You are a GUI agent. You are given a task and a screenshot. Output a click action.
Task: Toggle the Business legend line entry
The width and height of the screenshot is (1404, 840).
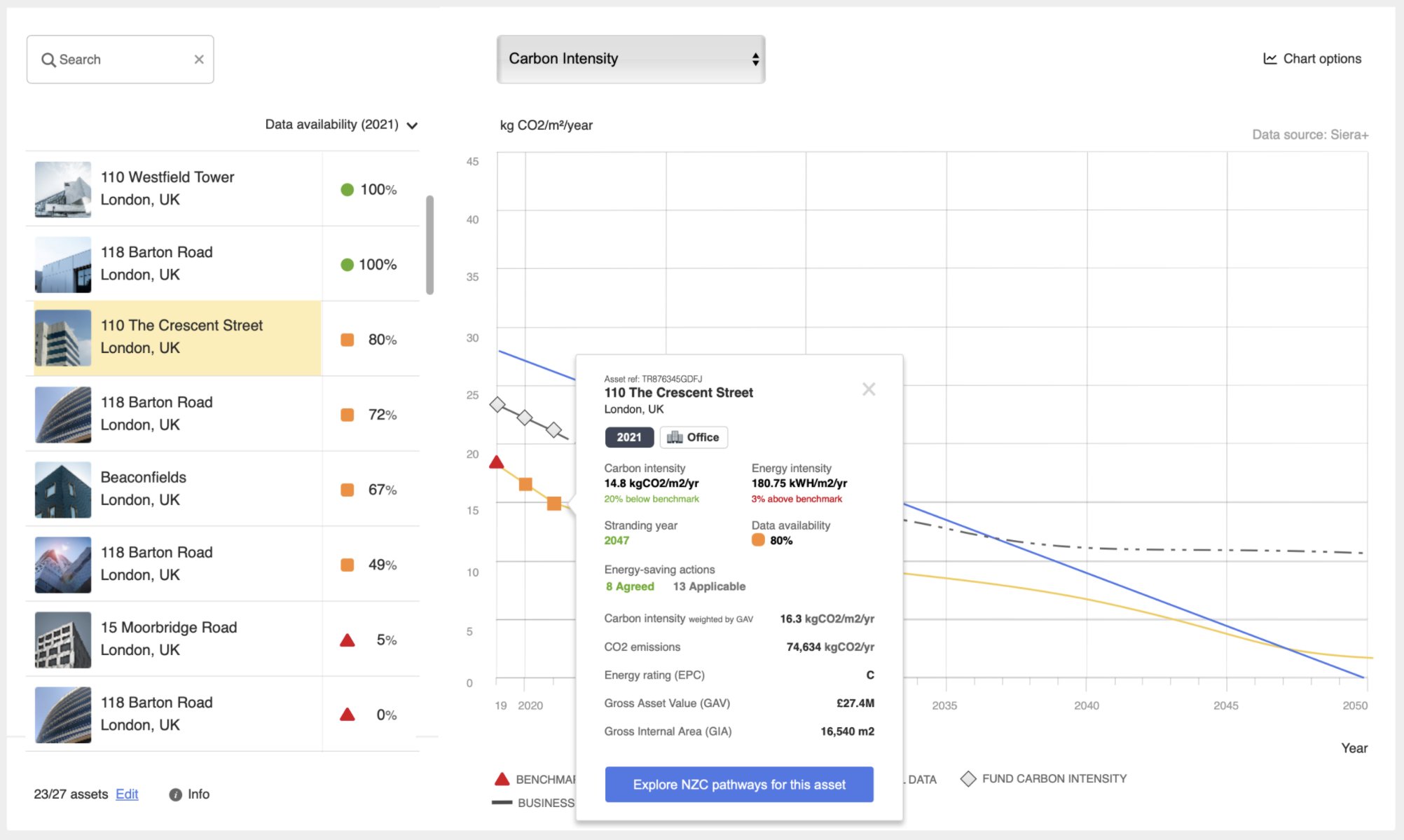(534, 803)
